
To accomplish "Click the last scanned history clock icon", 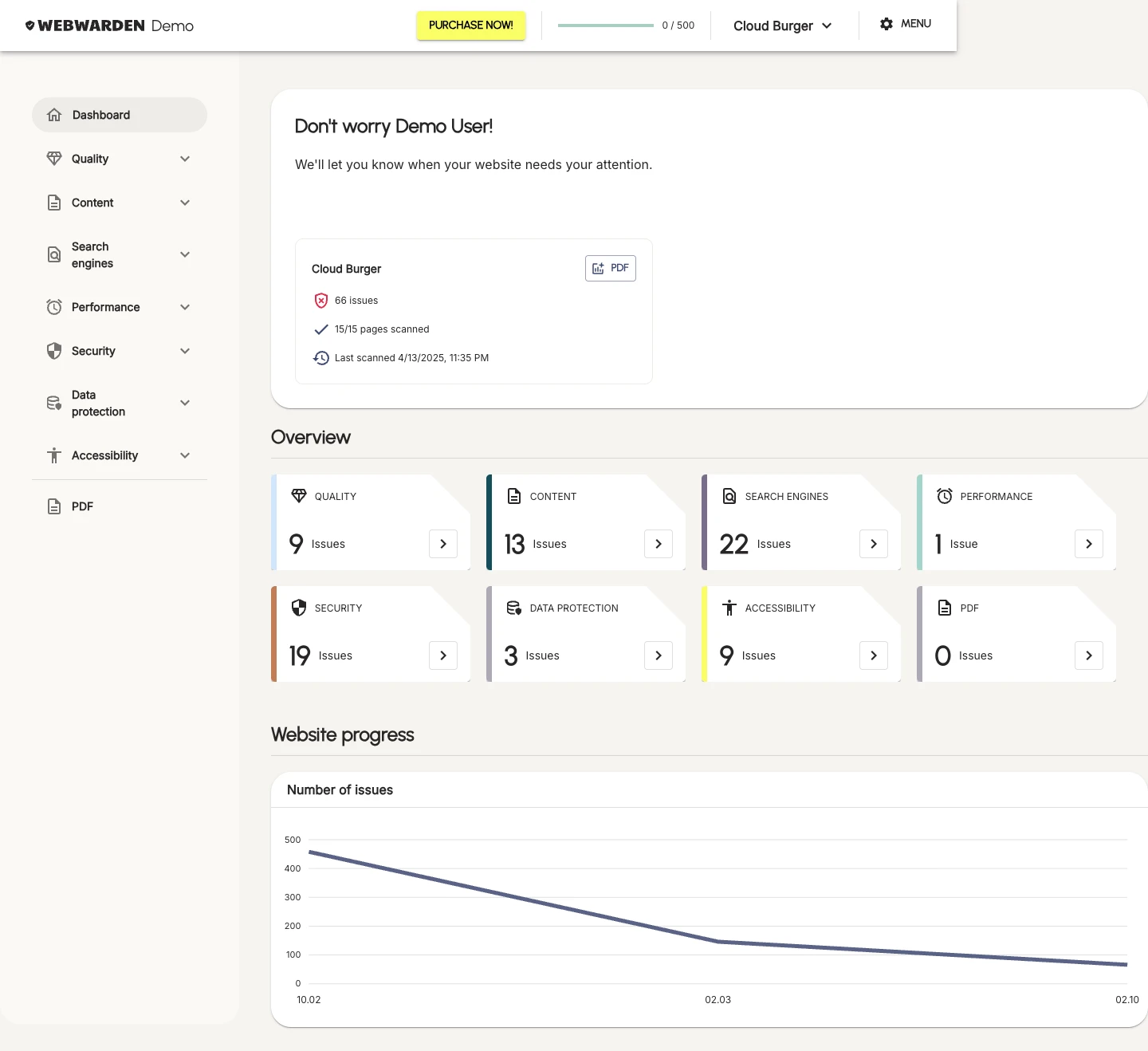I will point(321,357).
